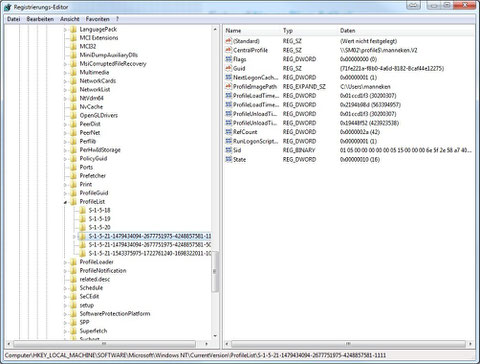The width and height of the screenshot is (480, 364).
Task: Expand the Multimedia tree node
Action: click(65, 73)
